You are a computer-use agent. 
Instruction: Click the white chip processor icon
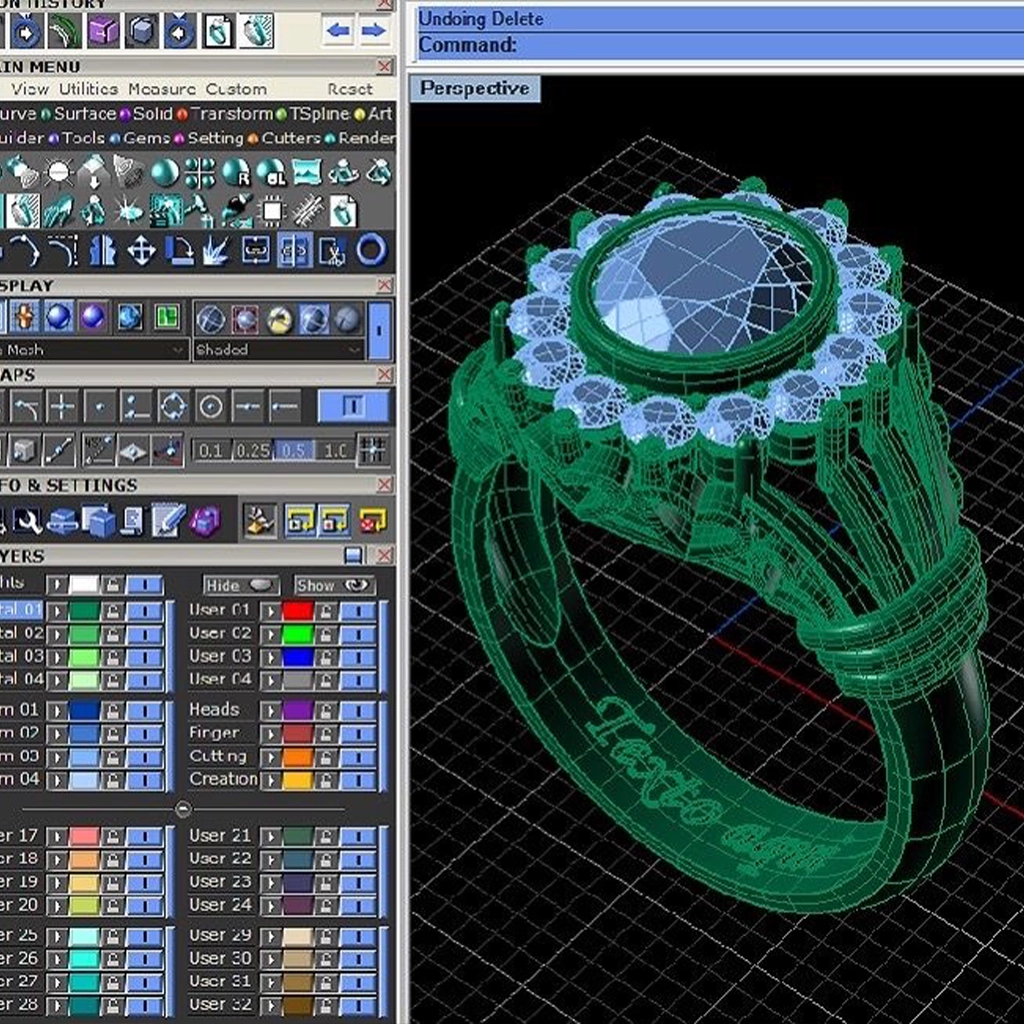coord(272,212)
